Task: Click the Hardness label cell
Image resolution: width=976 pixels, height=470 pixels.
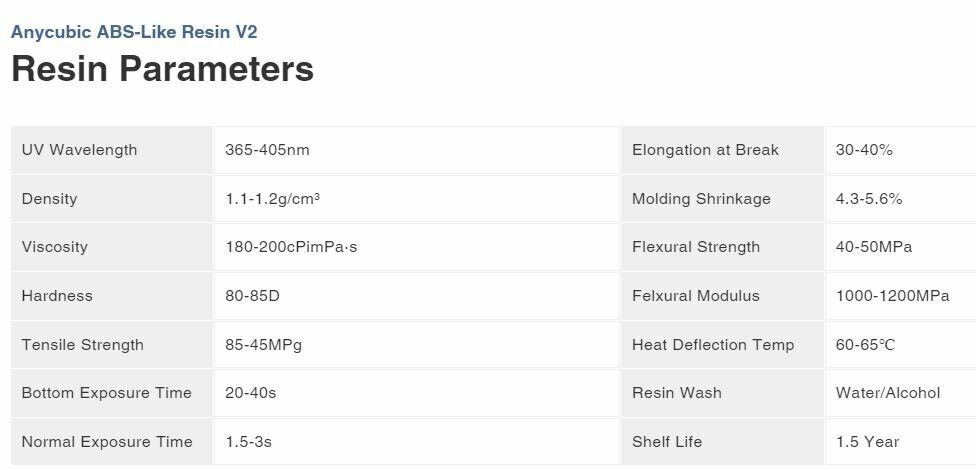Action: pyautogui.click(x=112, y=296)
